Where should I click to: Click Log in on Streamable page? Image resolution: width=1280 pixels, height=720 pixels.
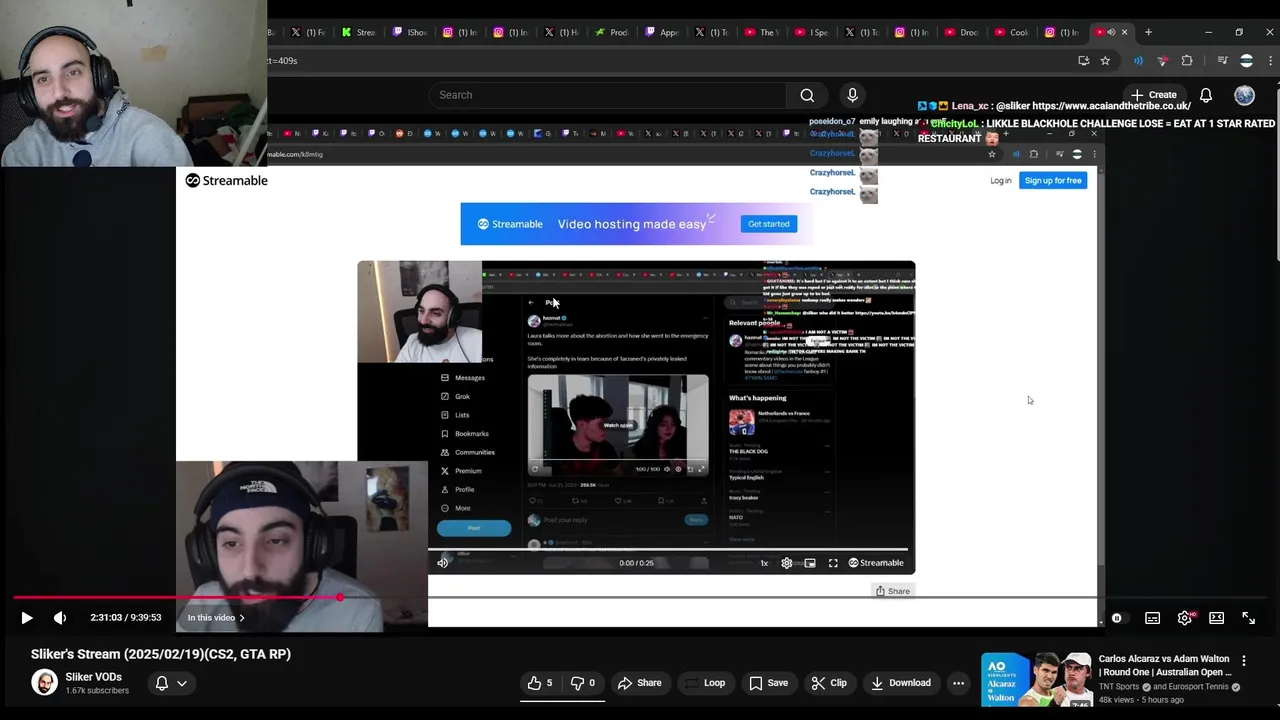point(1001,180)
